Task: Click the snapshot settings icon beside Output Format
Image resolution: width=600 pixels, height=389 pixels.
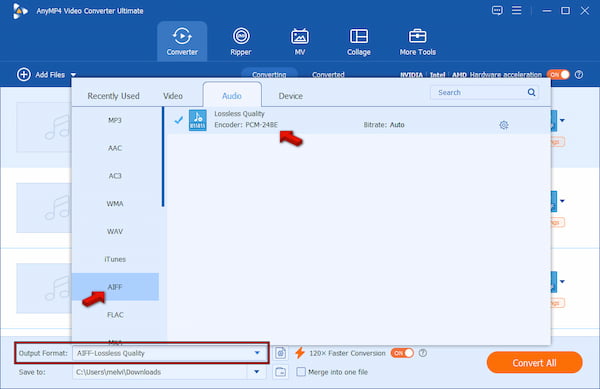Action: (x=280, y=353)
